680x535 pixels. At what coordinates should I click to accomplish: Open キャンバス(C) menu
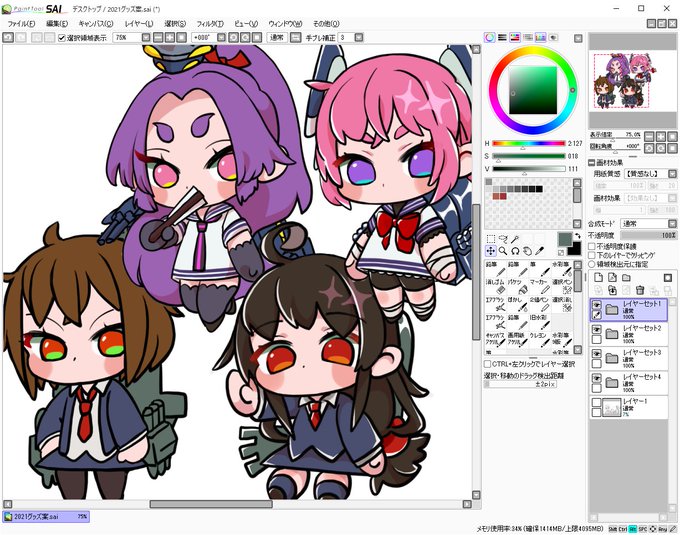click(96, 24)
